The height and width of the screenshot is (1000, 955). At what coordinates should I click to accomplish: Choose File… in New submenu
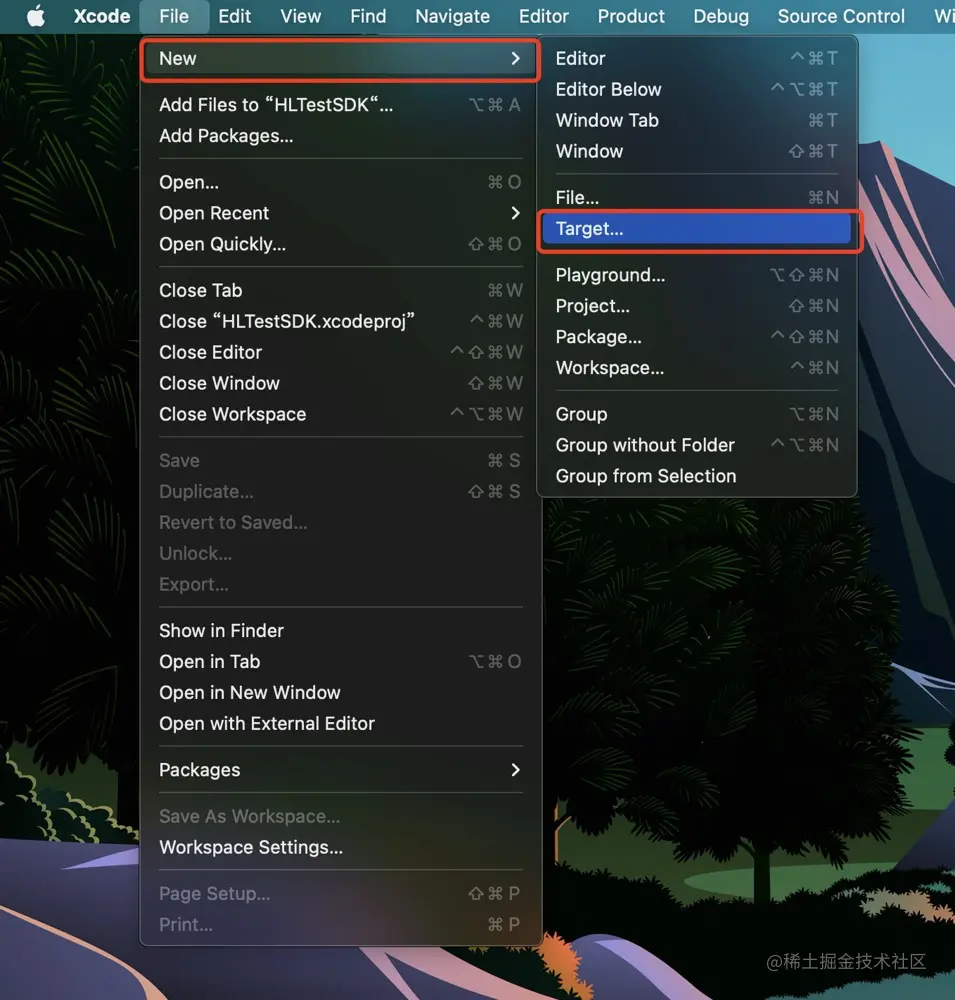(x=697, y=198)
